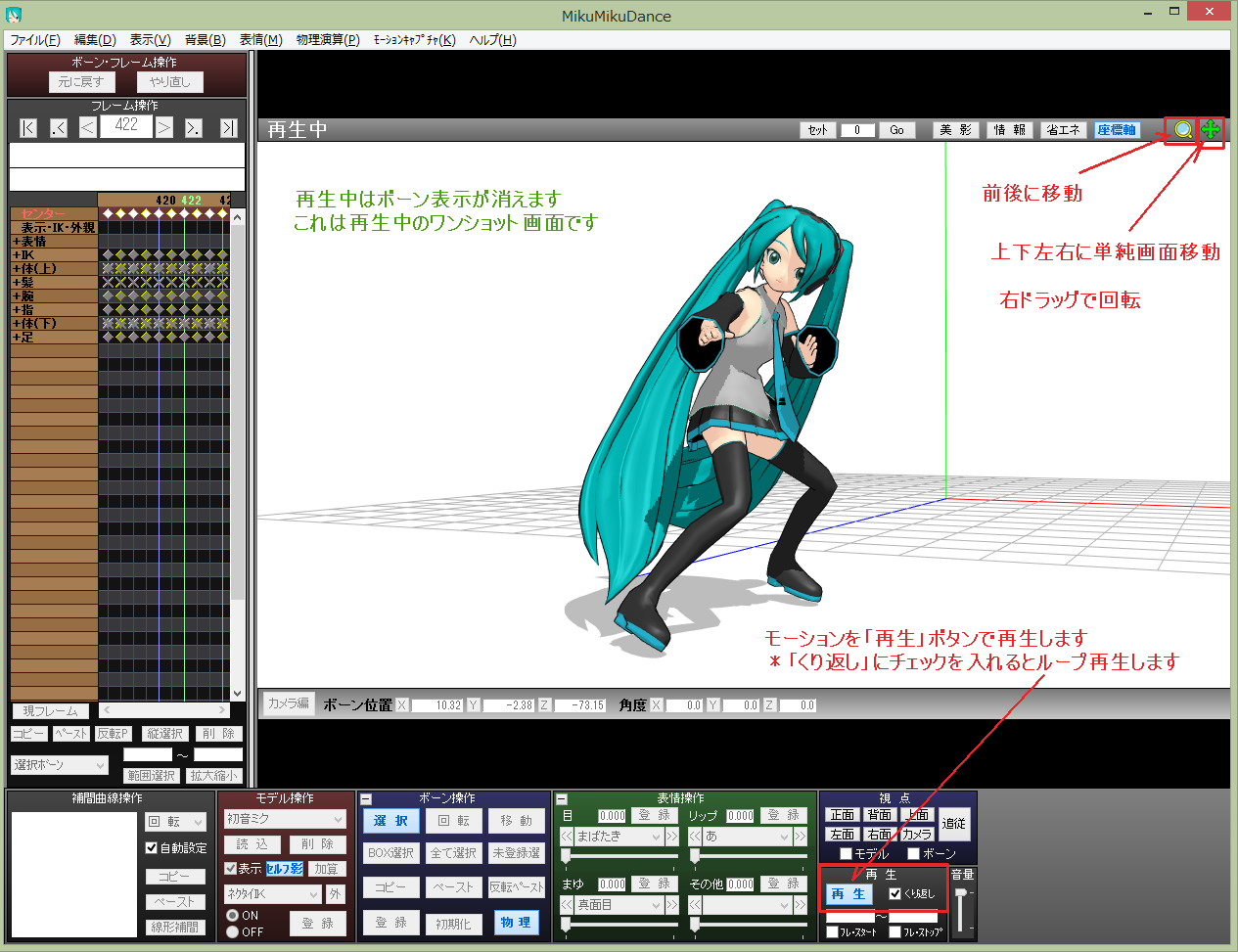This screenshot has width=1238, height=952.
Task: Click the magnifier zoom view icon
Action: coord(1183,129)
